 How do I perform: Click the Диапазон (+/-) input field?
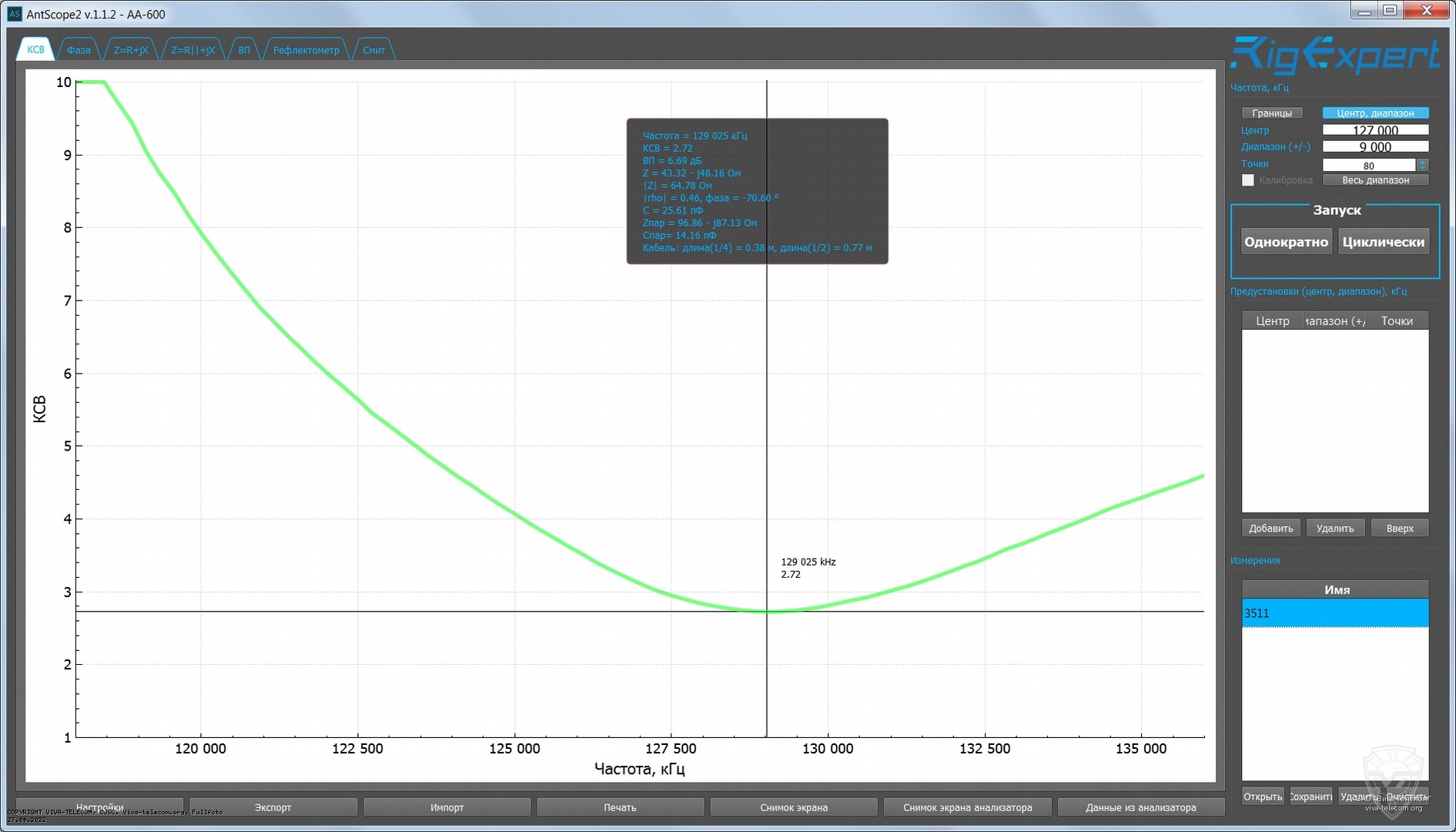pos(1375,147)
